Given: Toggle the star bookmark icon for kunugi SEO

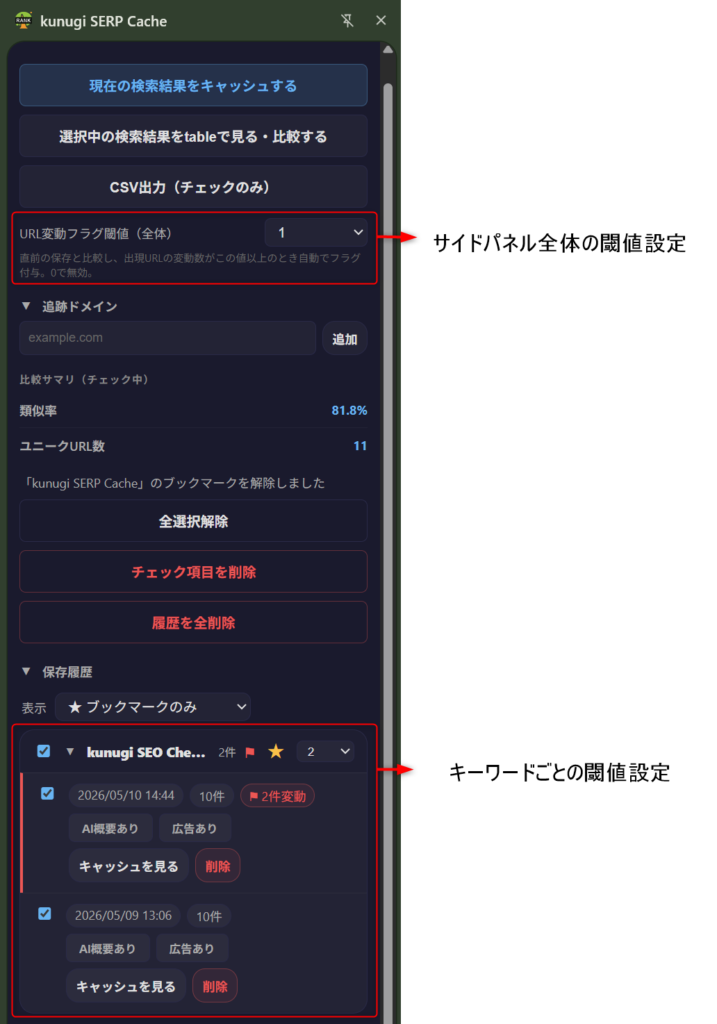Looking at the screenshot, I should (276, 752).
